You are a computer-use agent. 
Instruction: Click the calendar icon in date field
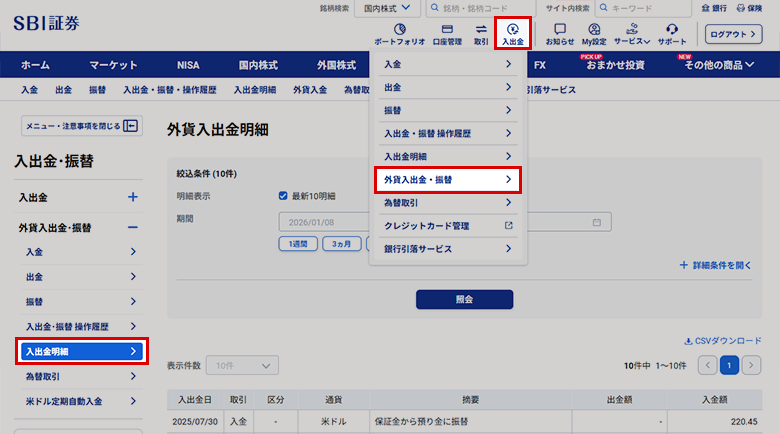click(x=597, y=222)
